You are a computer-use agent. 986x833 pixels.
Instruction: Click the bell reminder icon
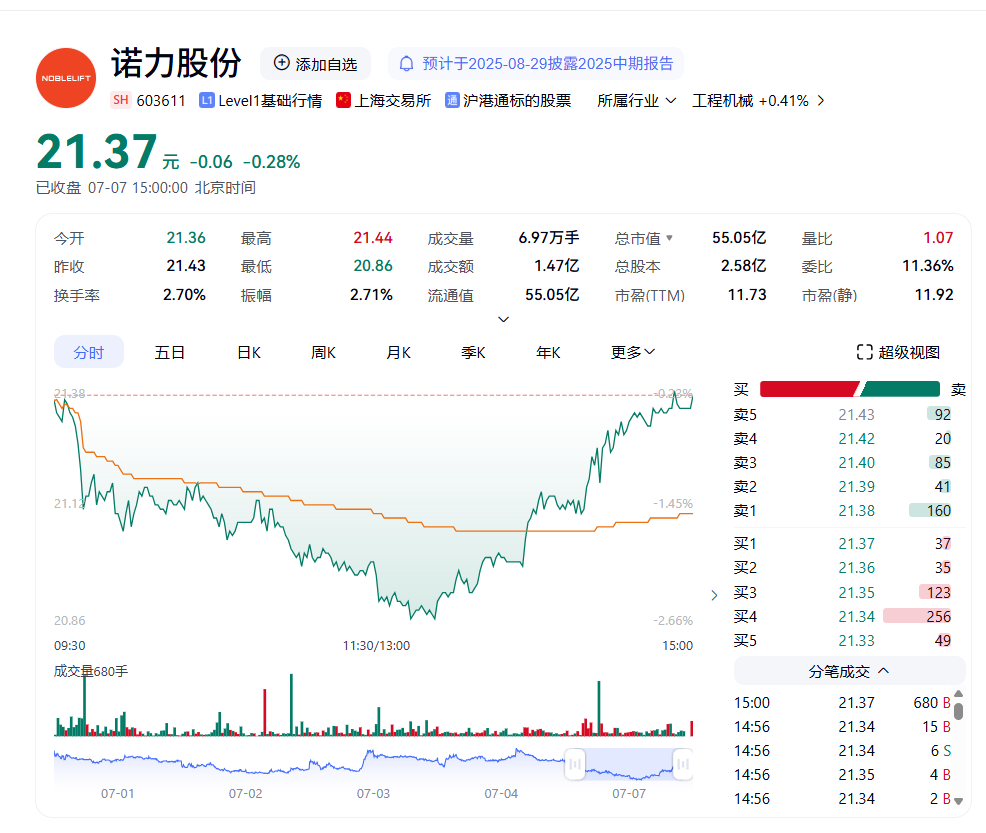407,63
